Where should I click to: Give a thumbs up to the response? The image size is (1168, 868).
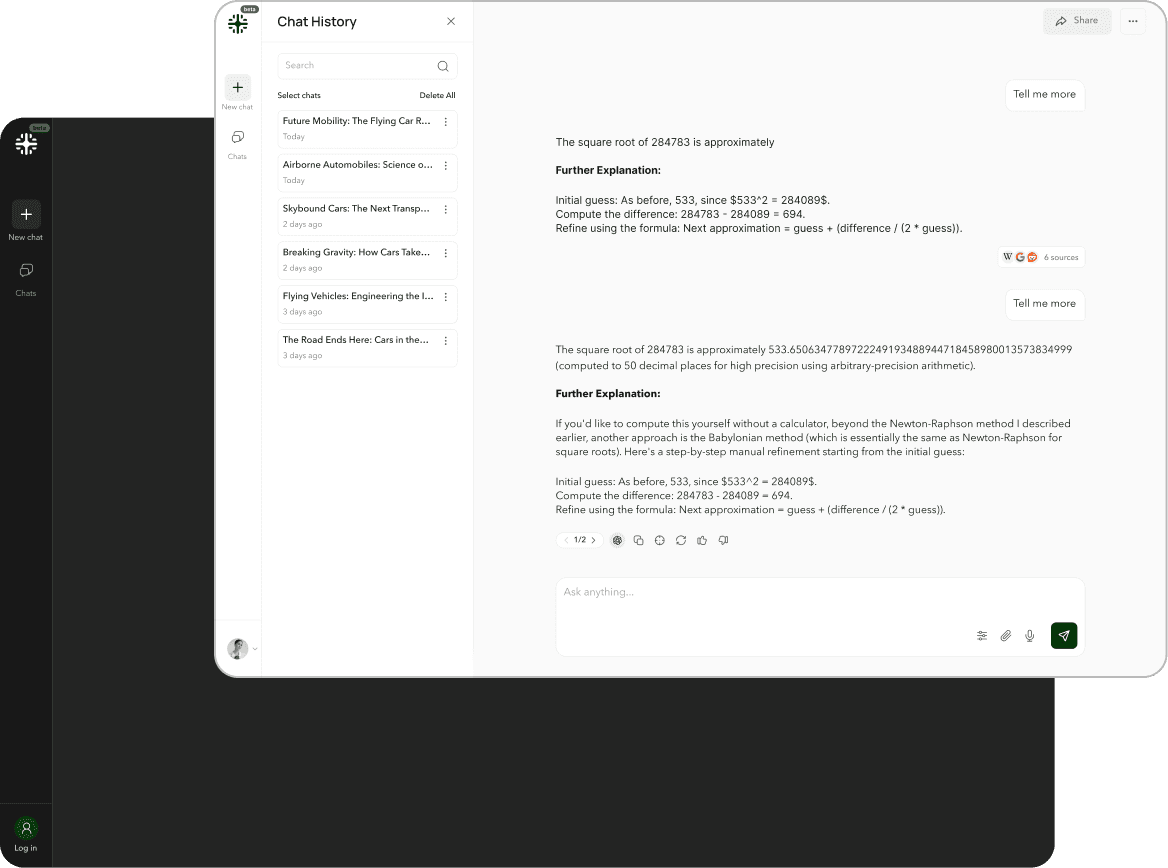pos(701,540)
